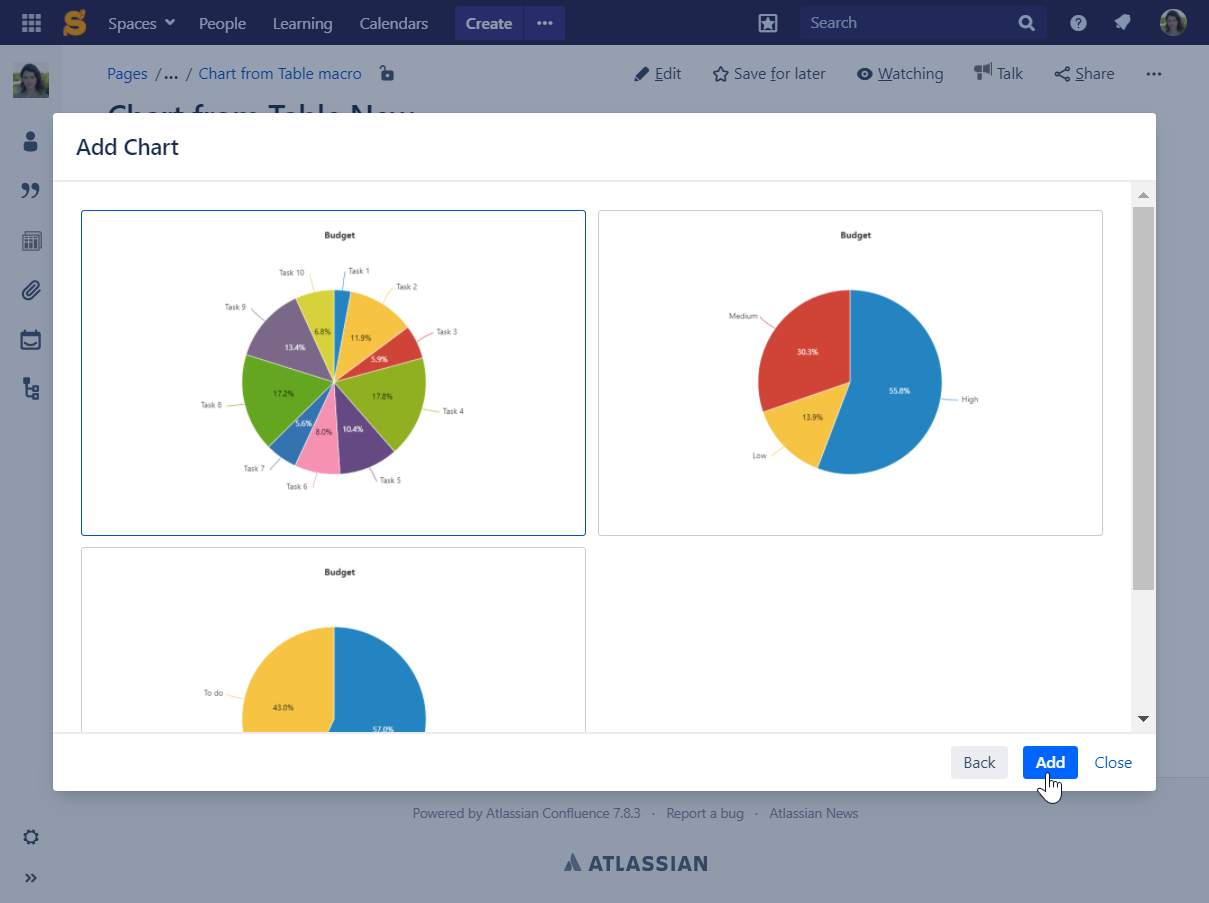This screenshot has width=1209, height=903.
Task: Open the page tree hierarchy icon in sidebar
Action: point(30,389)
